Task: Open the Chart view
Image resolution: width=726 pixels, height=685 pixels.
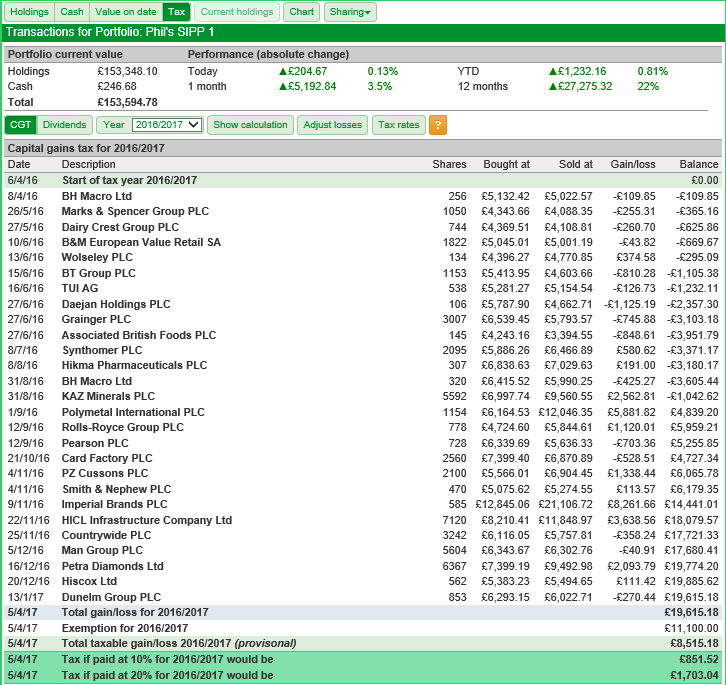Action: point(301,12)
